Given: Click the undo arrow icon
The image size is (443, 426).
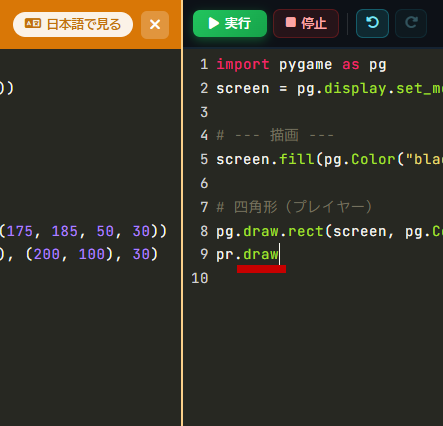Looking at the screenshot, I should pos(372,23).
